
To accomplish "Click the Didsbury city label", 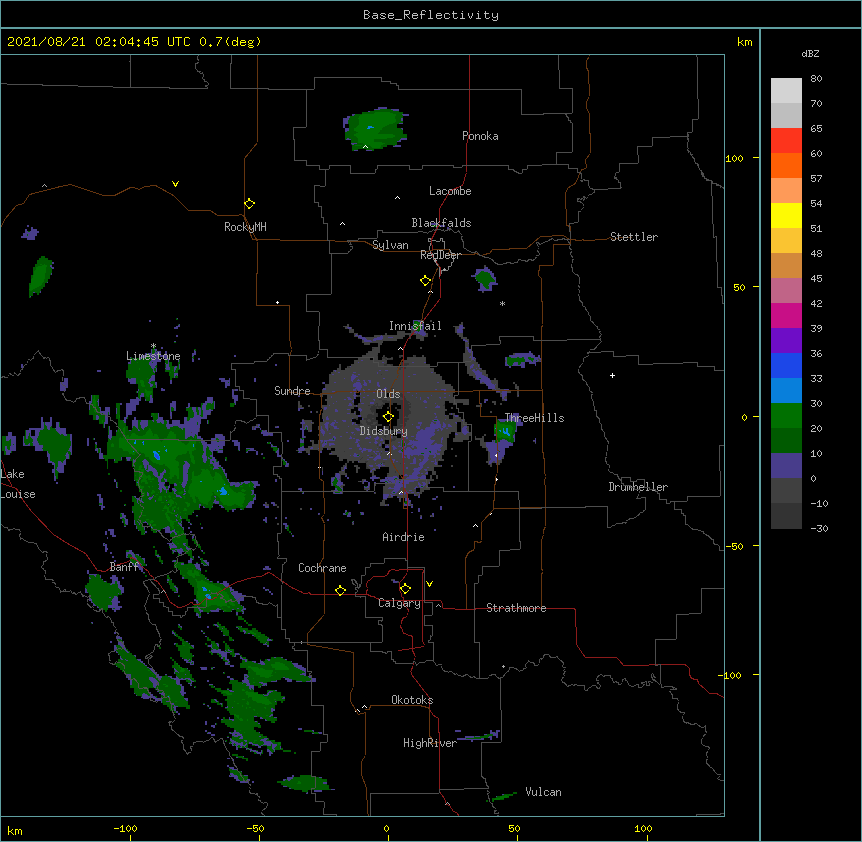I will 384,431.
